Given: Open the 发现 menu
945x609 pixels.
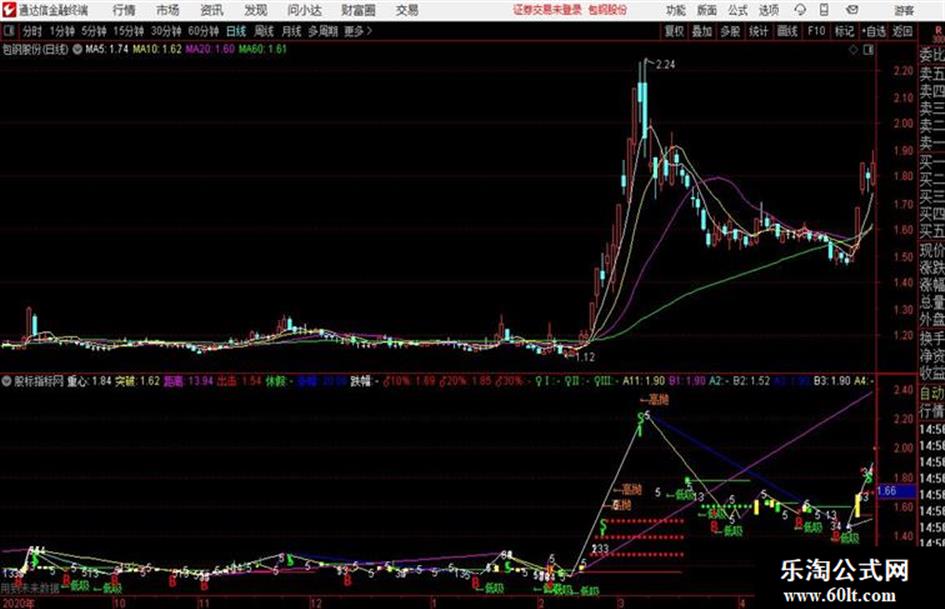Looking at the screenshot, I should coord(256,10).
